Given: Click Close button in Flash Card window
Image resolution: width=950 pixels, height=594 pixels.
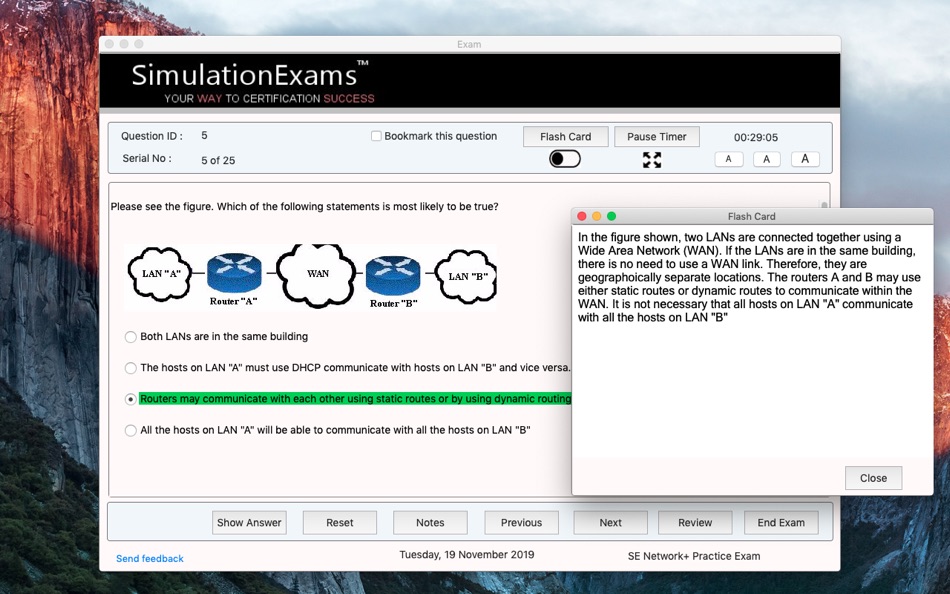Looking at the screenshot, I should [873, 478].
